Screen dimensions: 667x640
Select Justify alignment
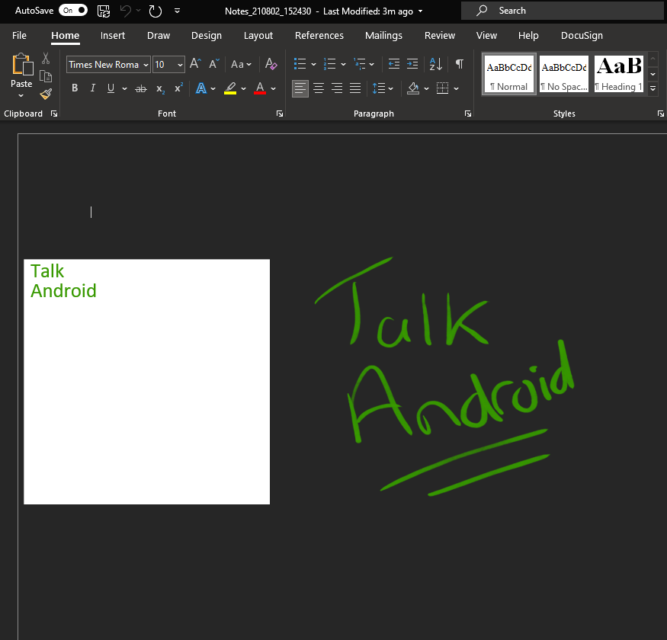[x=355, y=88]
